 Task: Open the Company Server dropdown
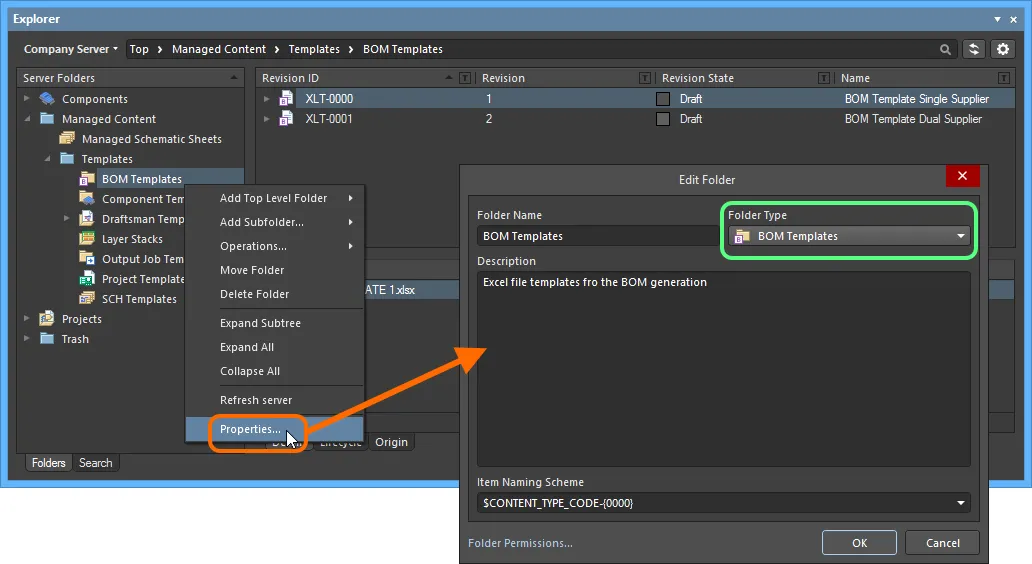click(x=70, y=49)
